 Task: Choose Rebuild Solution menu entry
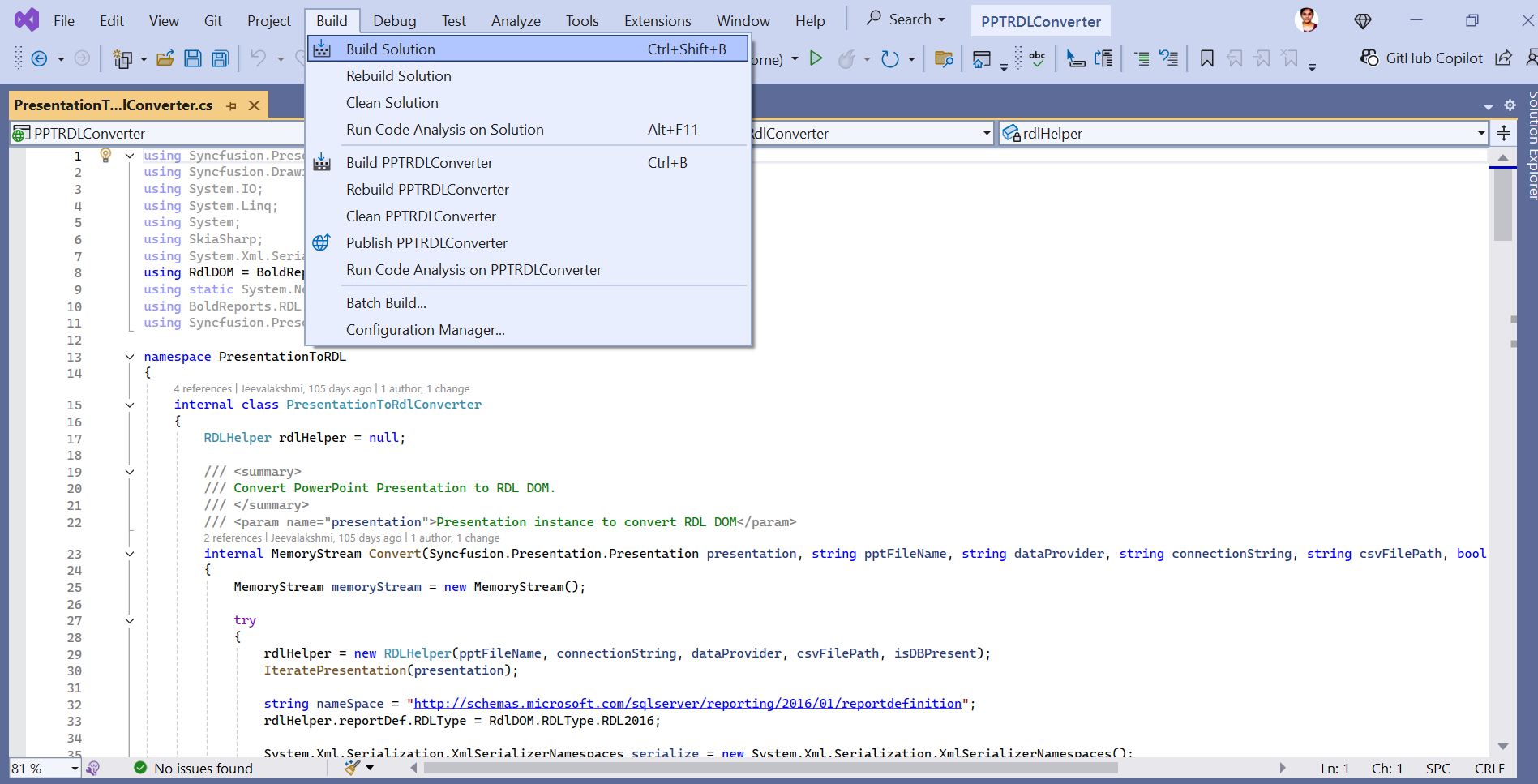528,75
